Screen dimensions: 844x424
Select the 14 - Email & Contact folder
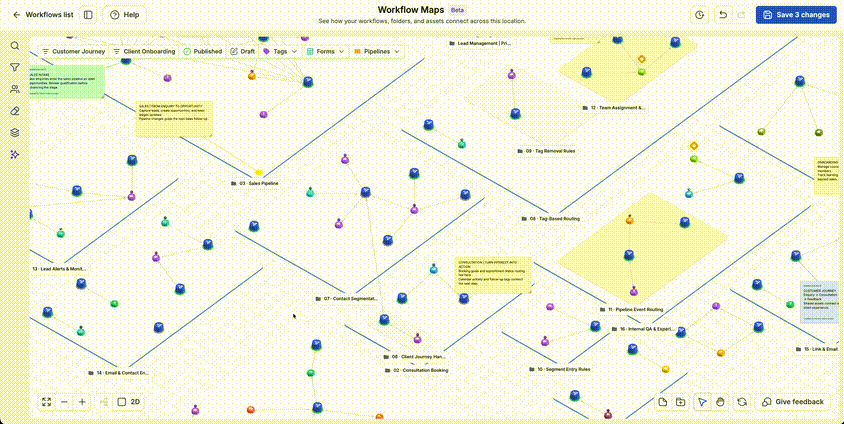pos(118,373)
